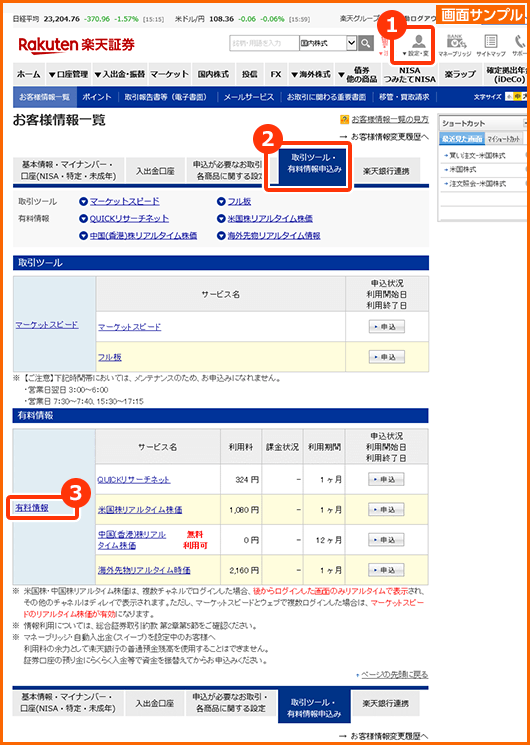Open 注文照会-米国株式 shortcut
Viewport: 530px width, 745px height.
coord(477,183)
